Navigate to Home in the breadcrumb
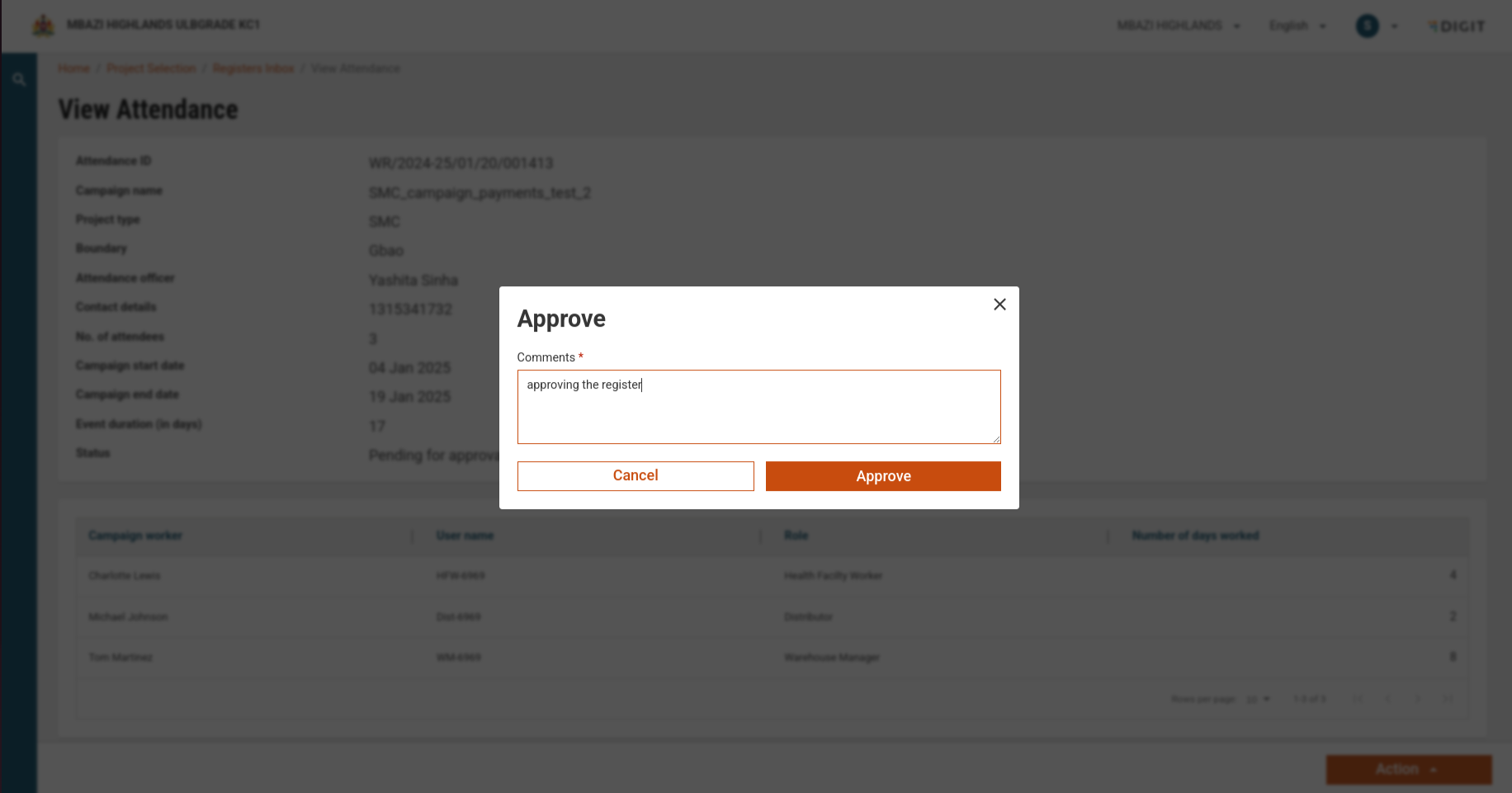The width and height of the screenshot is (1512, 793). click(x=73, y=68)
